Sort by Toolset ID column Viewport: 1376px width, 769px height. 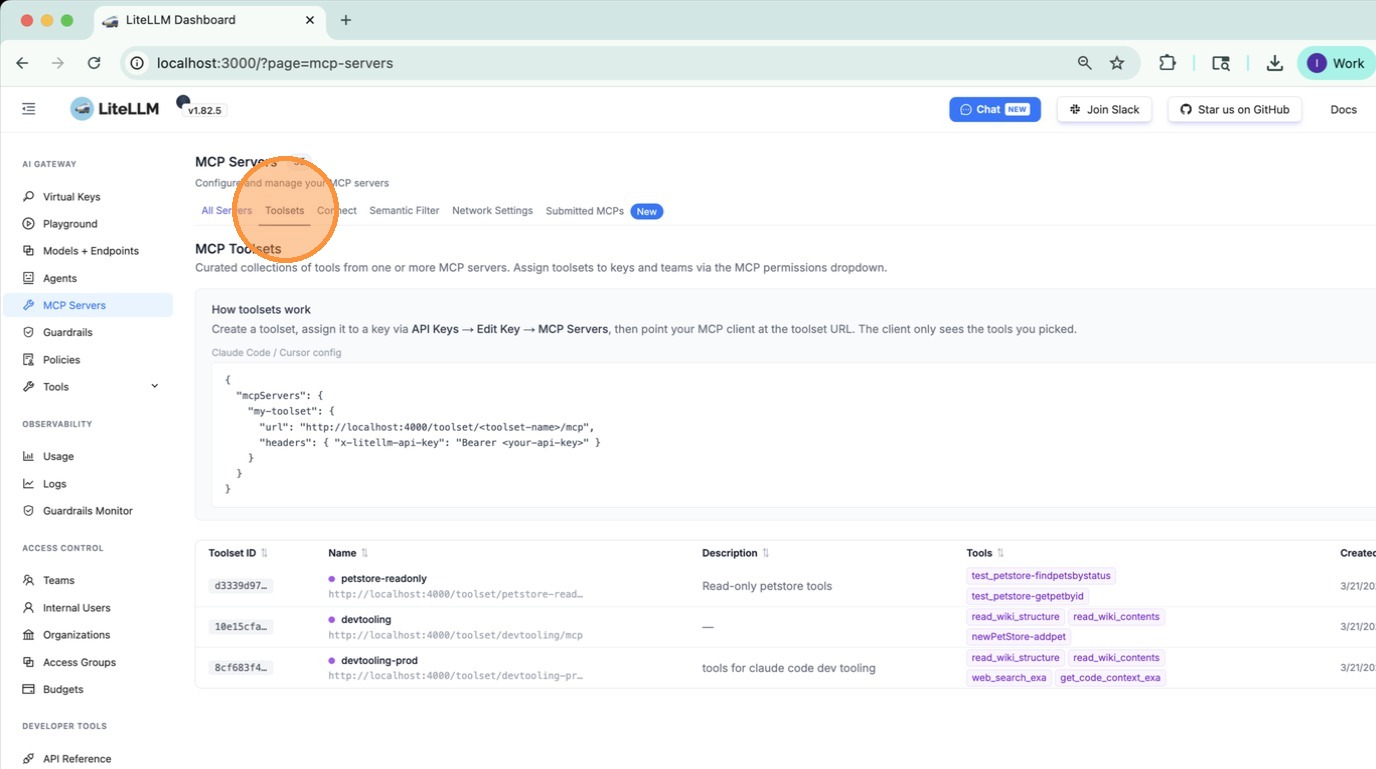coord(264,553)
